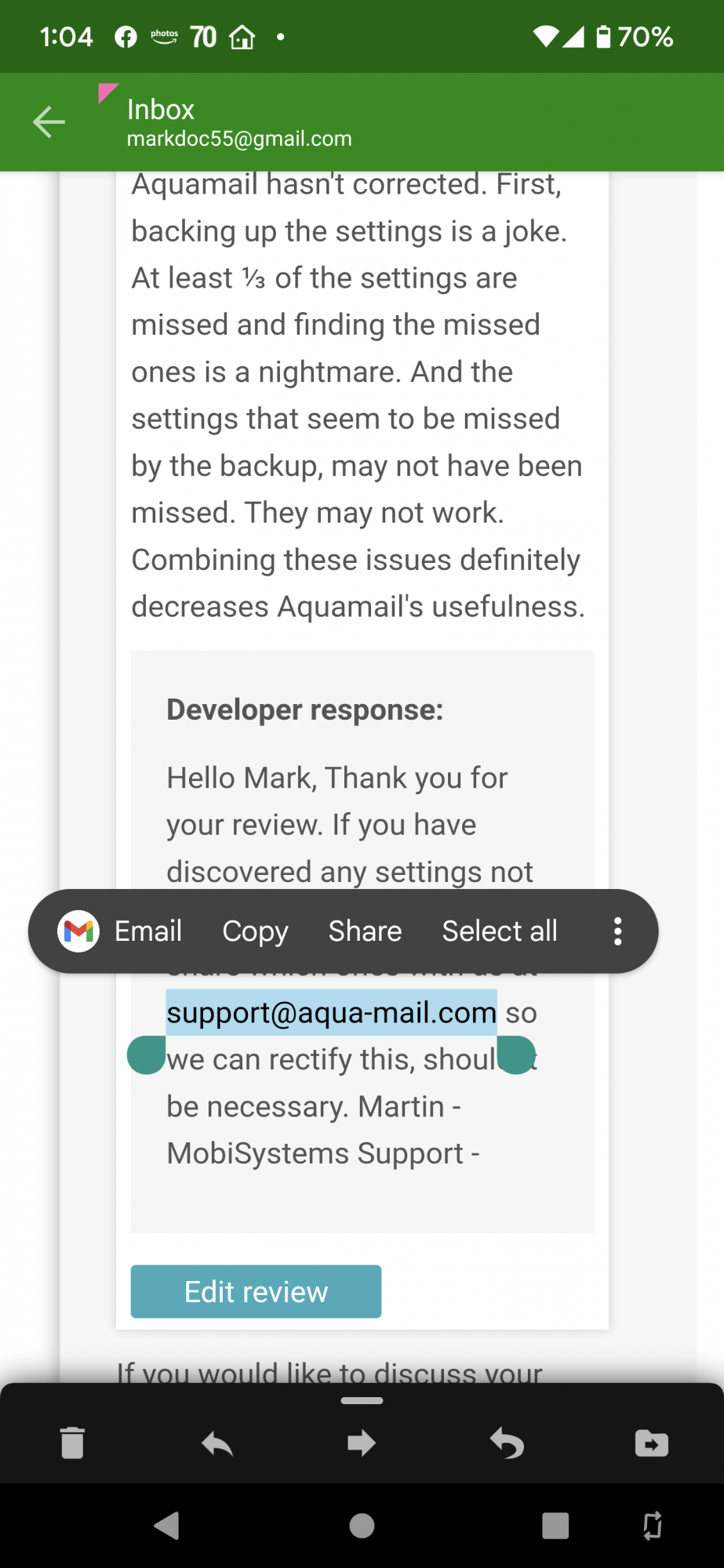This screenshot has width=724, height=1568.
Task: Tap Android home circle button
Action: click(362, 1526)
